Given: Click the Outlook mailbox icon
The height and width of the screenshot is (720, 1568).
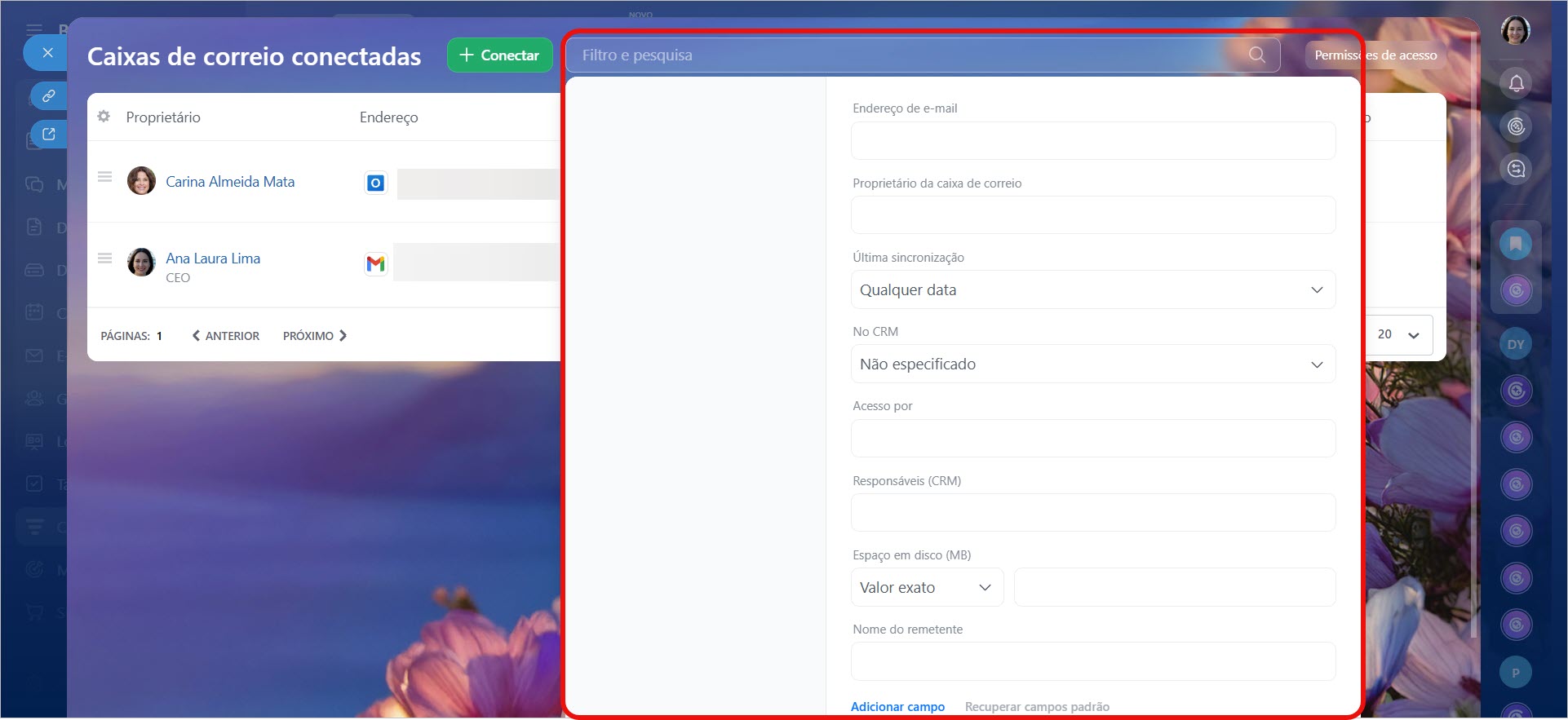Looking at the screenshot, I should tap(375, 183).
